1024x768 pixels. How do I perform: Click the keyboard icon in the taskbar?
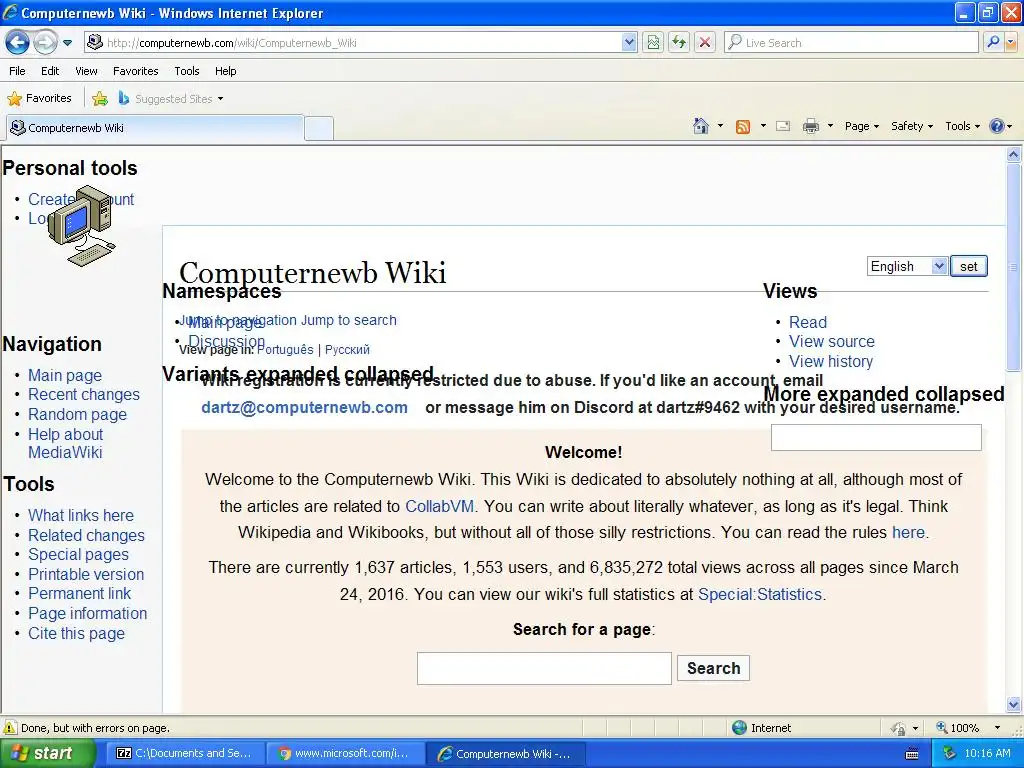[x=912, y=754]
